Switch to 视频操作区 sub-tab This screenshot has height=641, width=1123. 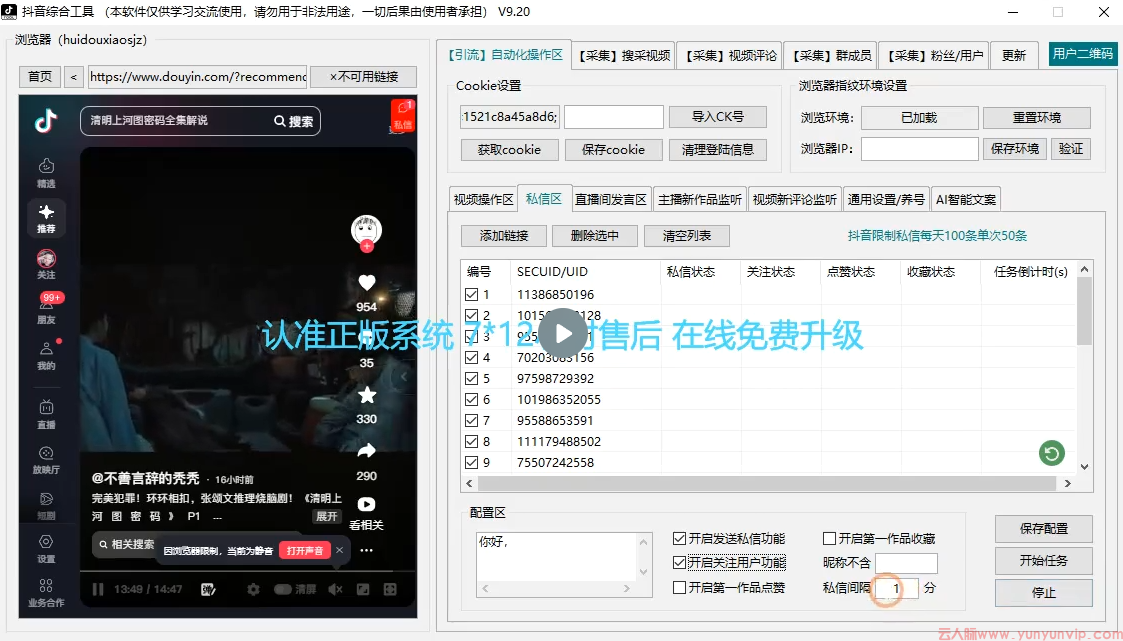pyautogui.click(x=483, y=200)
